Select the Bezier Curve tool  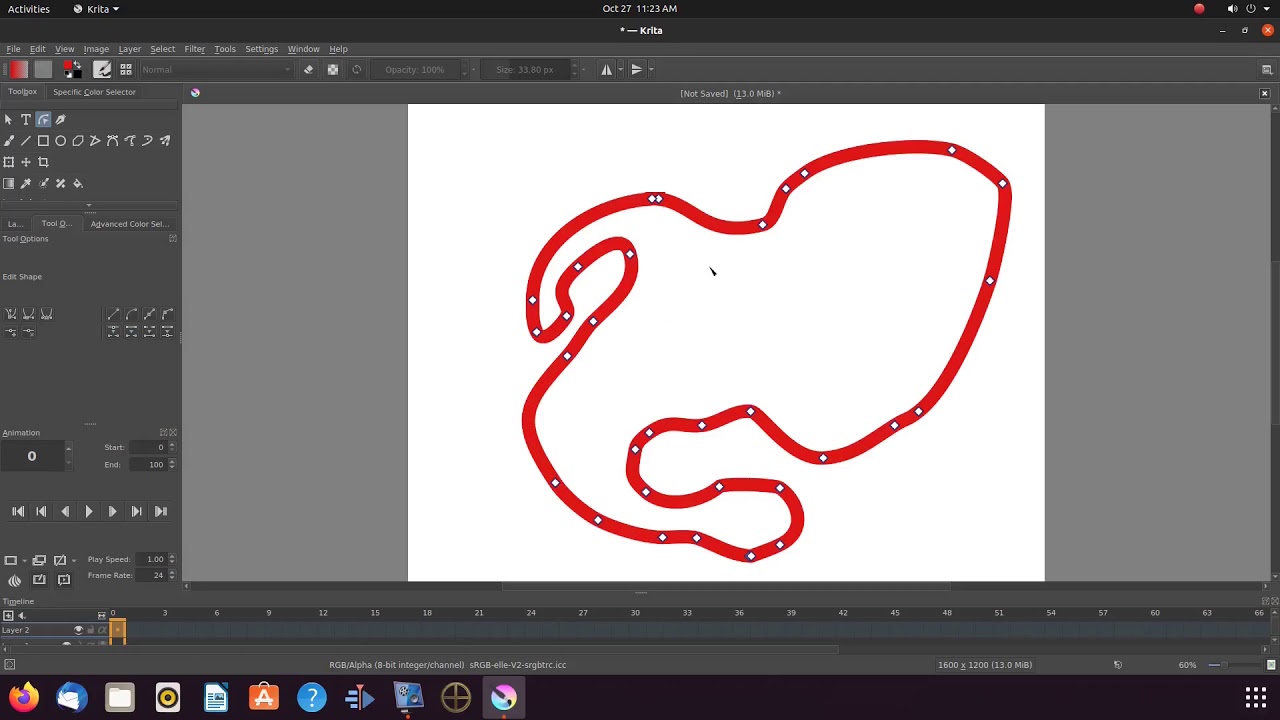(x=112, y=141)
